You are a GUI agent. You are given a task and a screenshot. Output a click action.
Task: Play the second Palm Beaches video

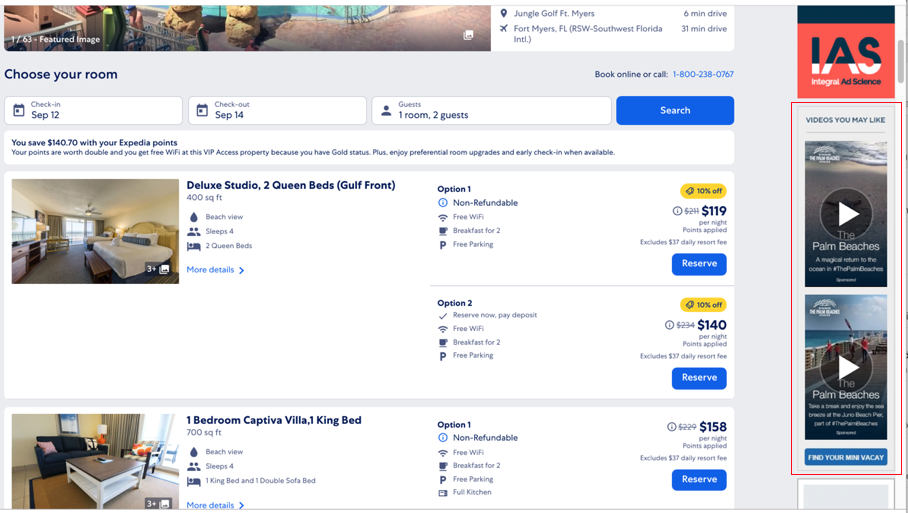(846, 368)
